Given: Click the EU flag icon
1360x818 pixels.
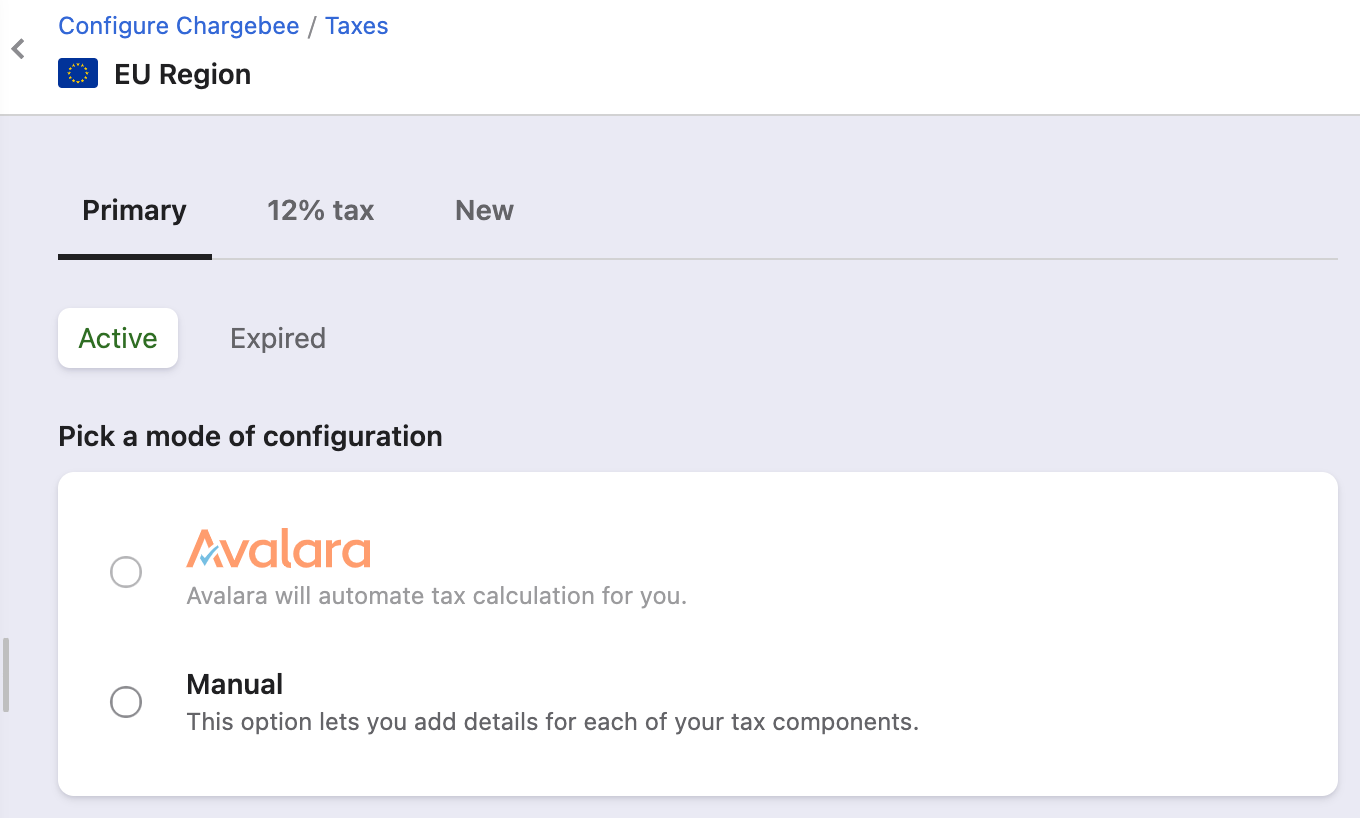Looking at the screenshot, I should click(x=78, y=74).
